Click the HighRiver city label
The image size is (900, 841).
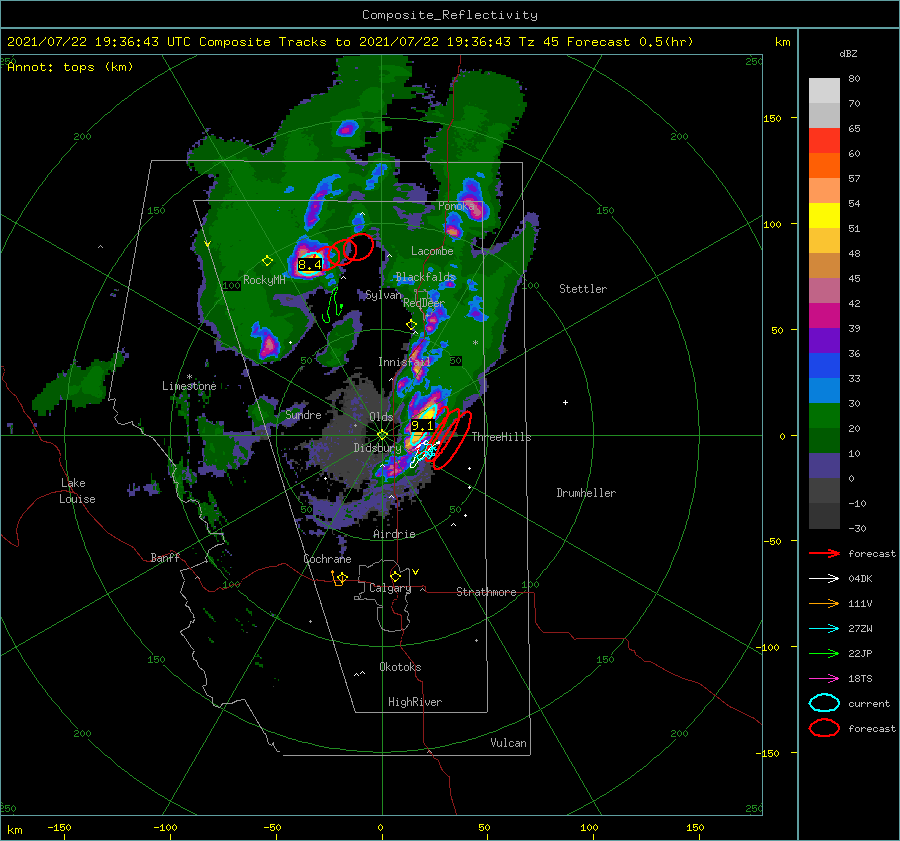415,702
